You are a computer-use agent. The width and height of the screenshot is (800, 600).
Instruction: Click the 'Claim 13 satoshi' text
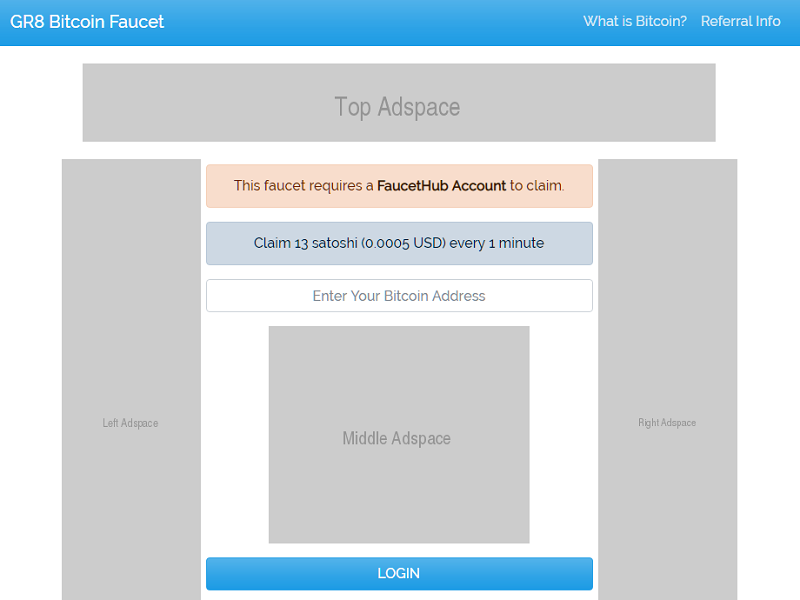pos(297,243)
